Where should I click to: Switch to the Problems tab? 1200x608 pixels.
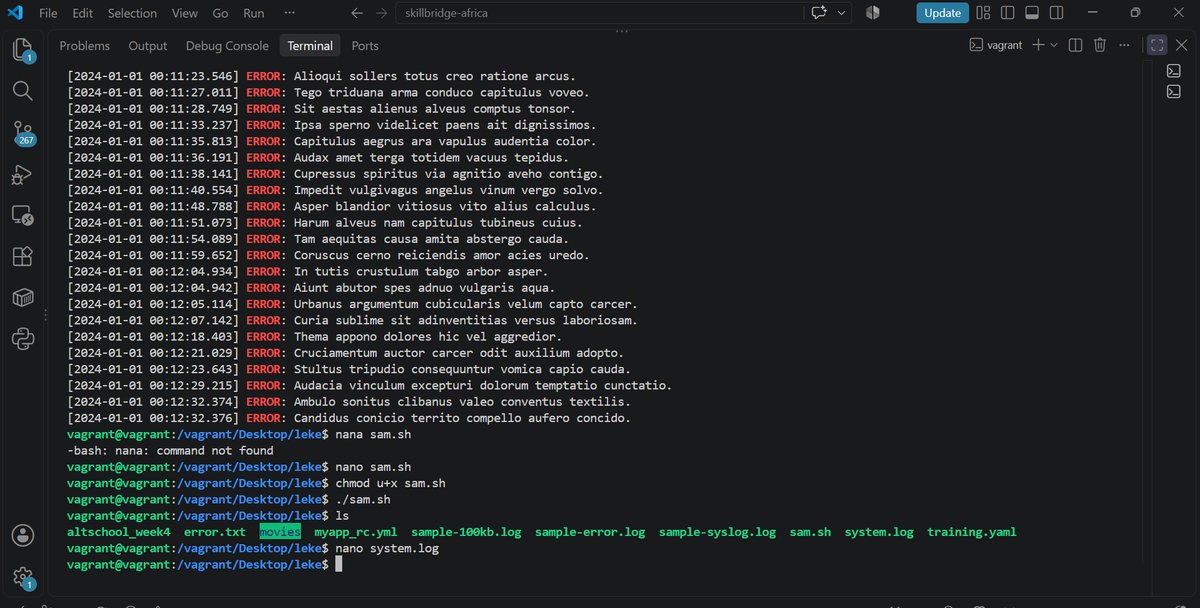pyautogui.click(x=84, y=46)
